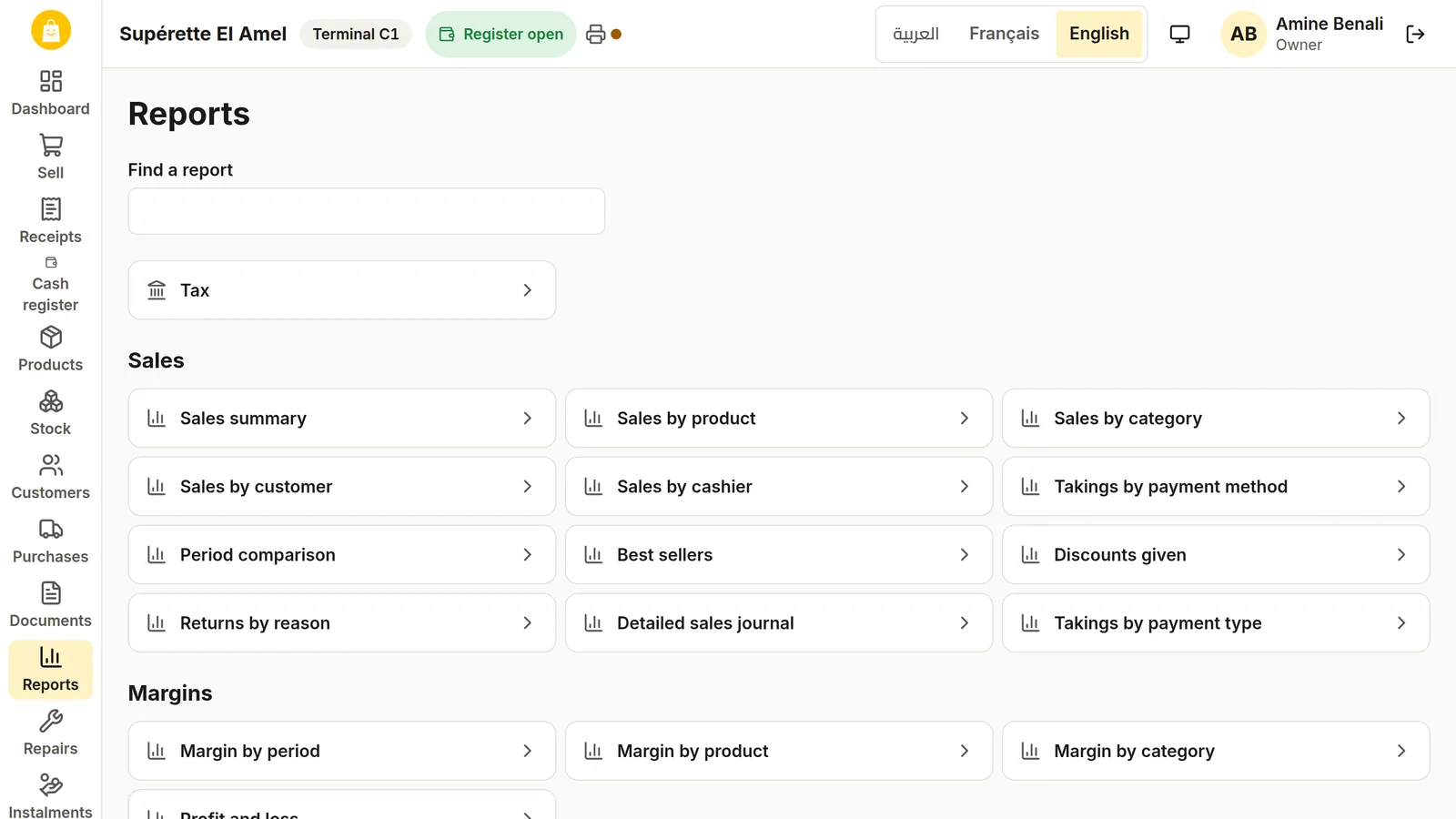This screenshot has height=819, width=1456.
Task: Open Sales by category chevron
Action: point(1401,419)
